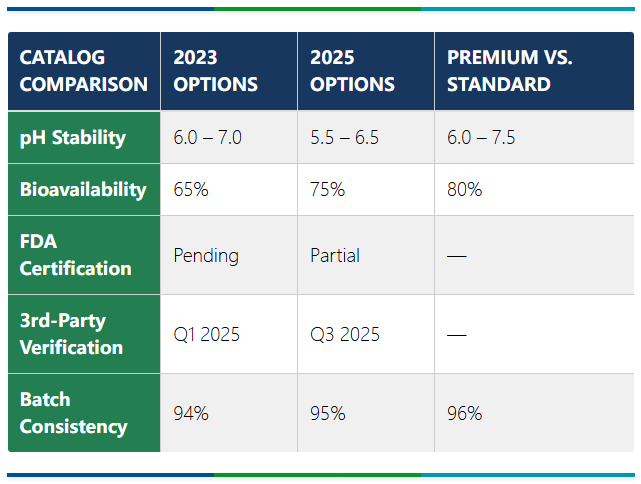Image resolution: width=641 pixels, height=484 pixels.
Task: Select the Bioavailability row label
Action: tap(83, 189)
